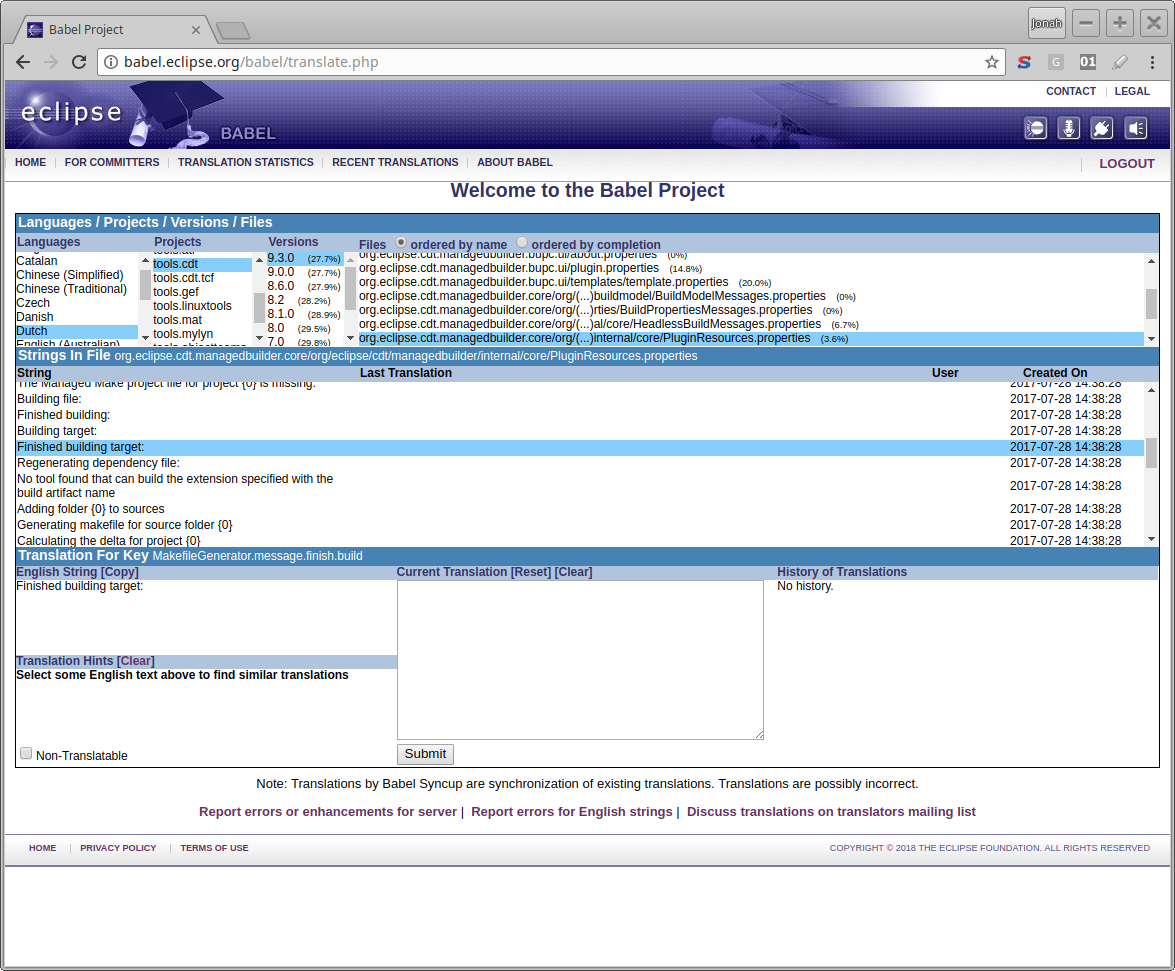Open the PRIVACY POLICY footer link
Image resolution: width=1175 pixels, height=971 pixels.
[x=118, y=848]
